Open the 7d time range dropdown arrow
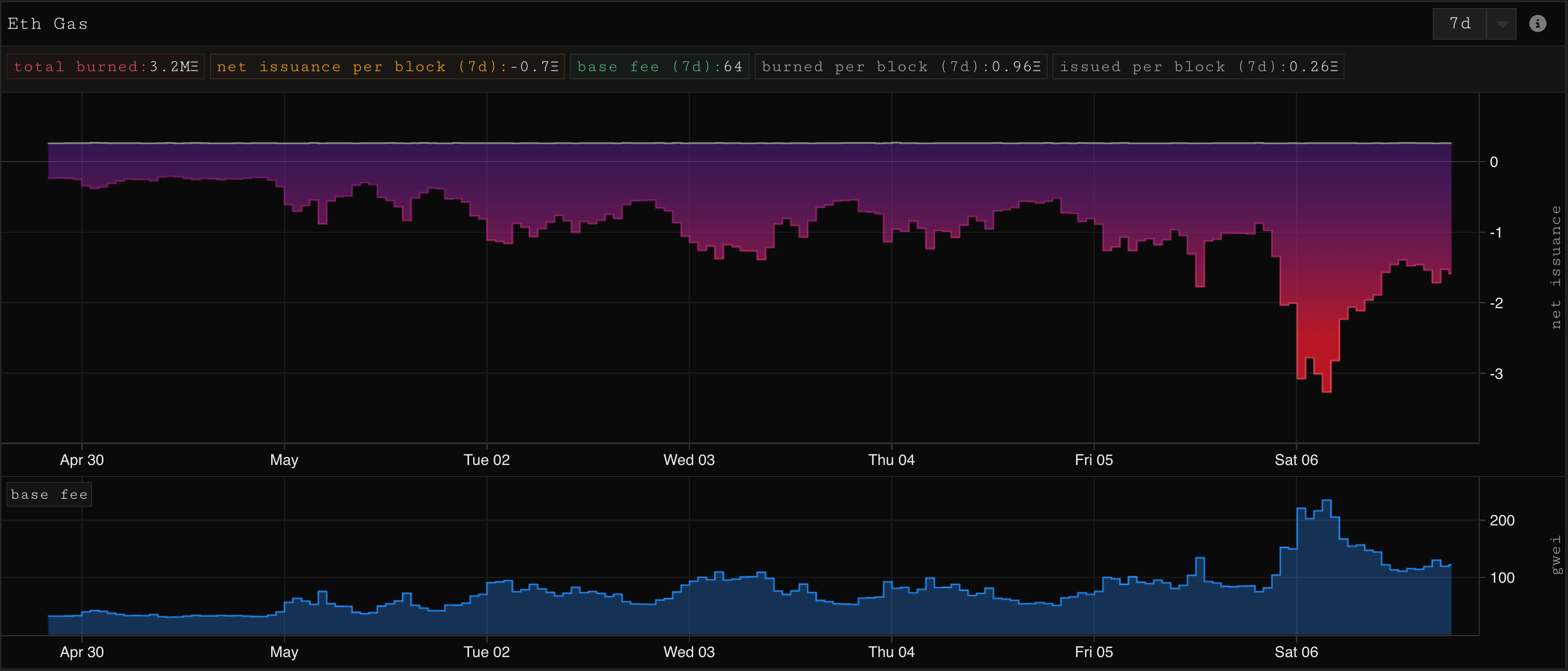Viewport: 1568px width, 671px height. [x=1502, y=25]
